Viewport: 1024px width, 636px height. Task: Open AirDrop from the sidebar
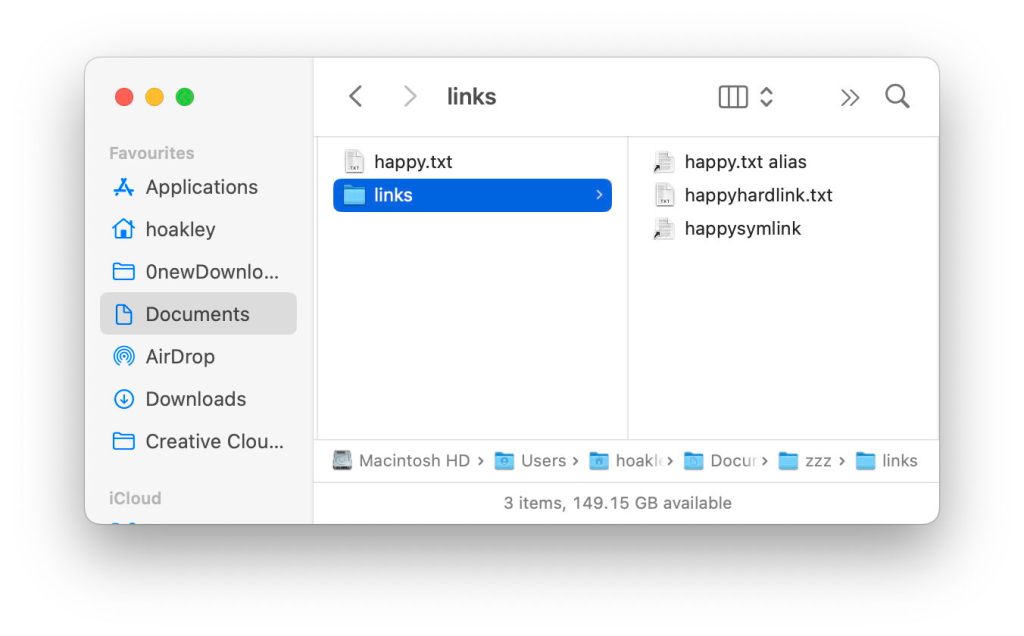point(180,356)
